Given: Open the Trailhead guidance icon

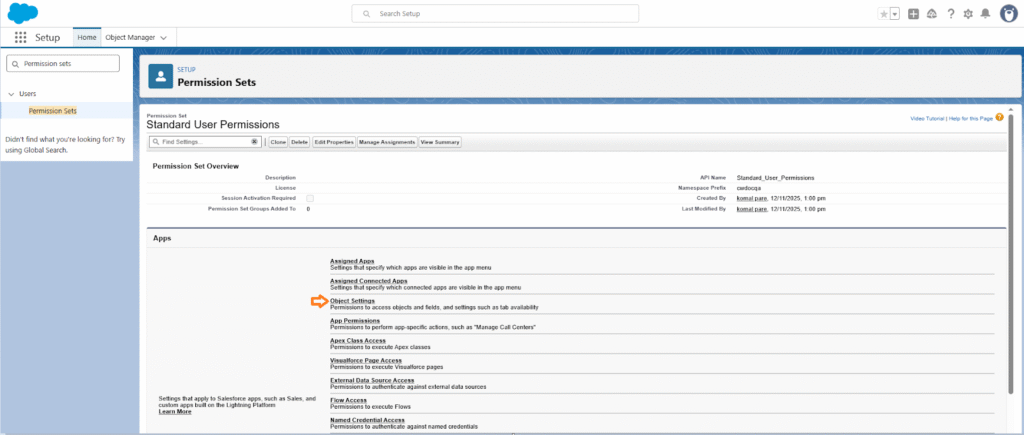Looking at the screenshot, I should pyautogui.click(x=932, y=14).
